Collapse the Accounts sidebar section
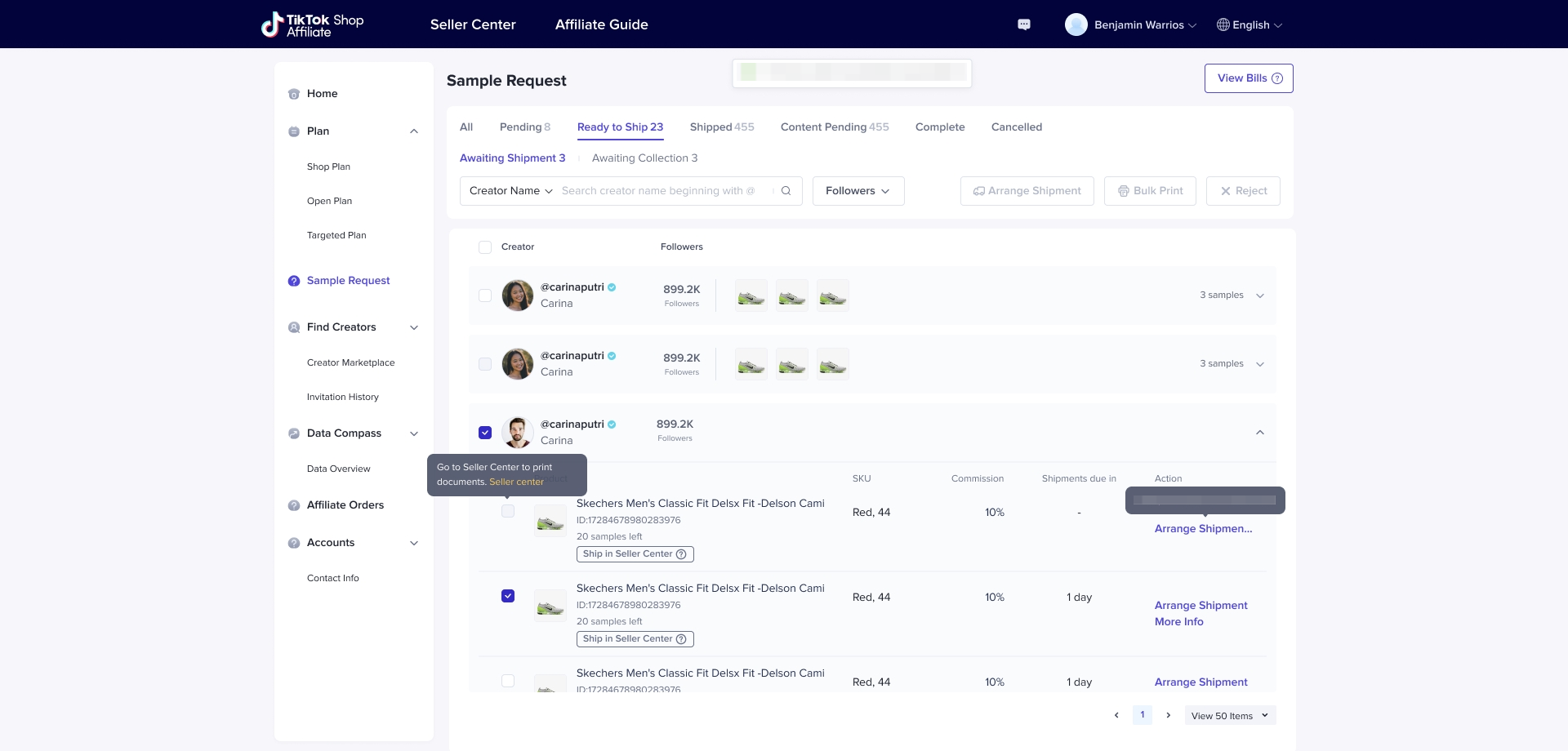 pos(414,543)
